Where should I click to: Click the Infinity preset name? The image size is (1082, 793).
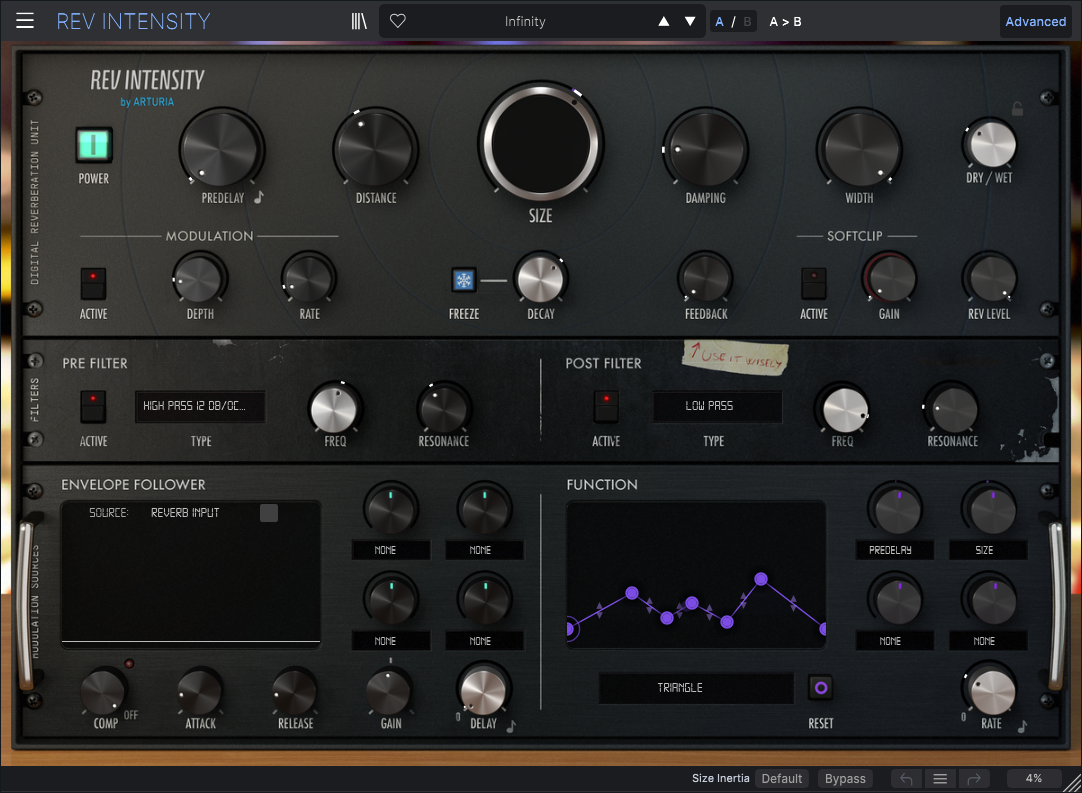tap(525, 21)
